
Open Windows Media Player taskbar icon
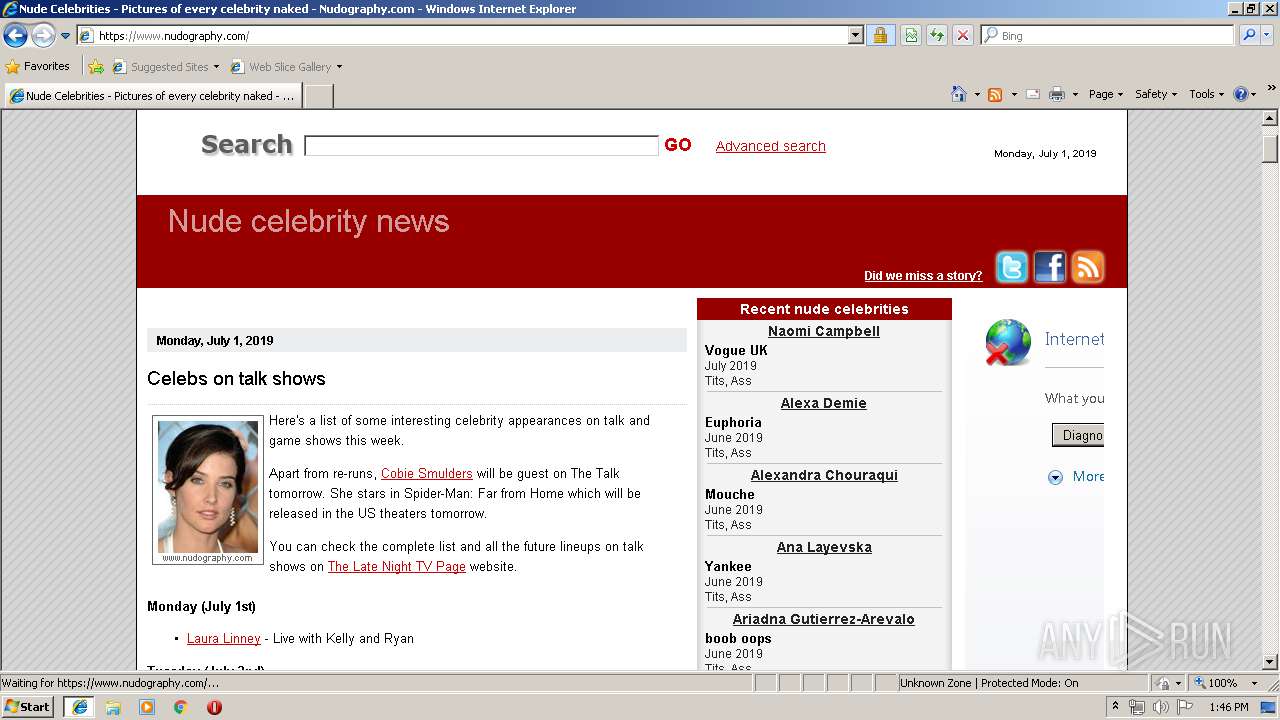147,707
